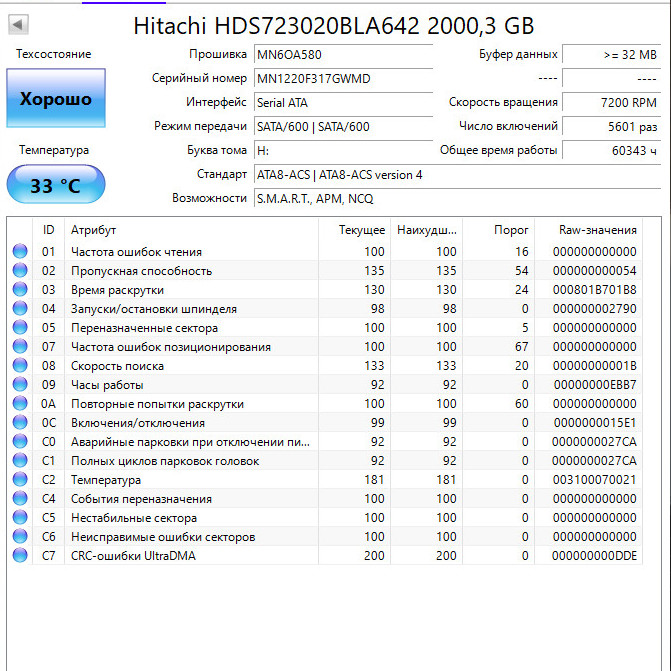
Task: Select the Нестабильные сектора attribute name
Action: pos(134,518)
